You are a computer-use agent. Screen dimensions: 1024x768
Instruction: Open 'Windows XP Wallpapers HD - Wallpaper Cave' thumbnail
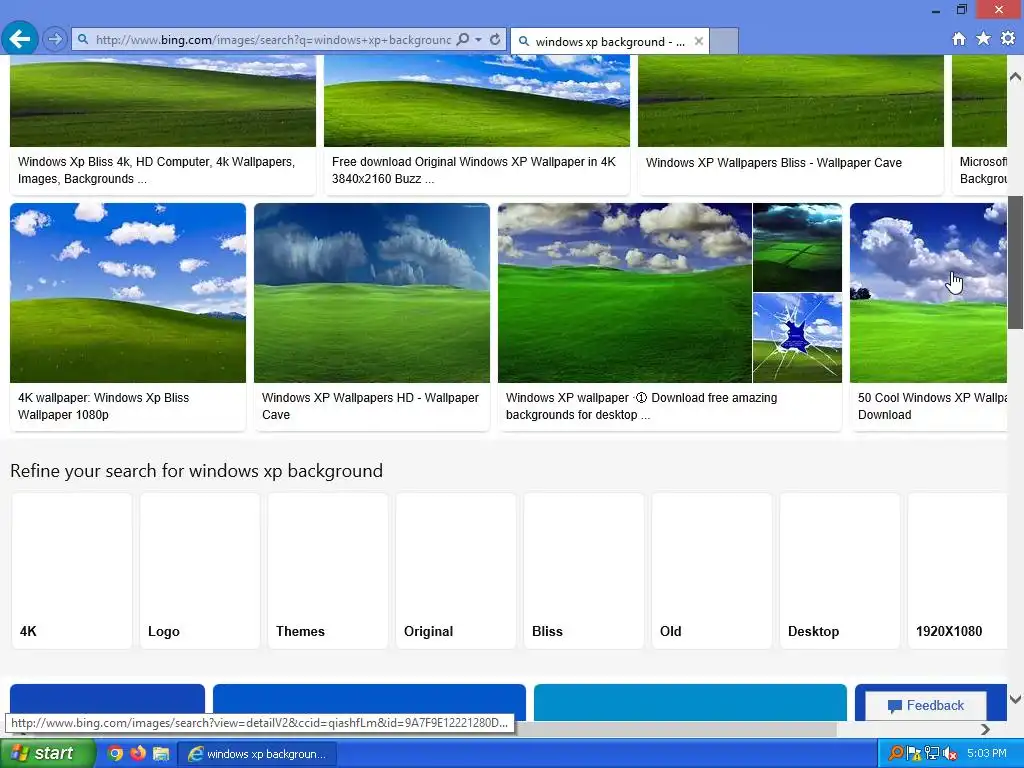click(x=372, y=293)
